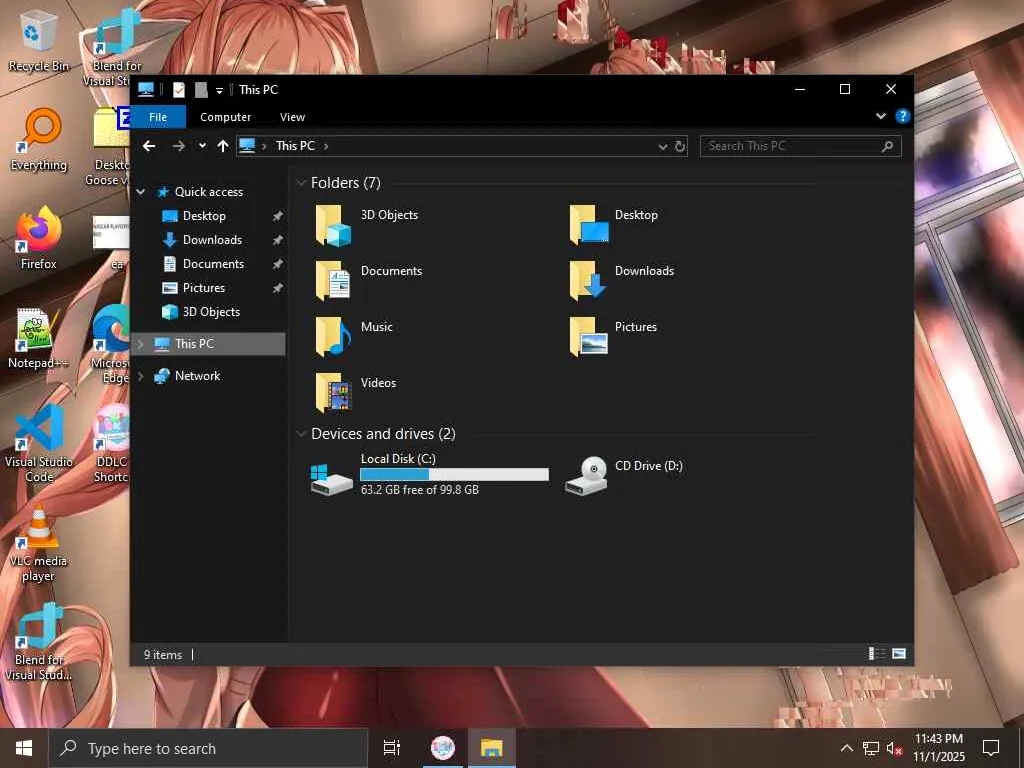1024x768 pixels.
Task: Click File Explorer on the taskbar
Action: (492, 748)
